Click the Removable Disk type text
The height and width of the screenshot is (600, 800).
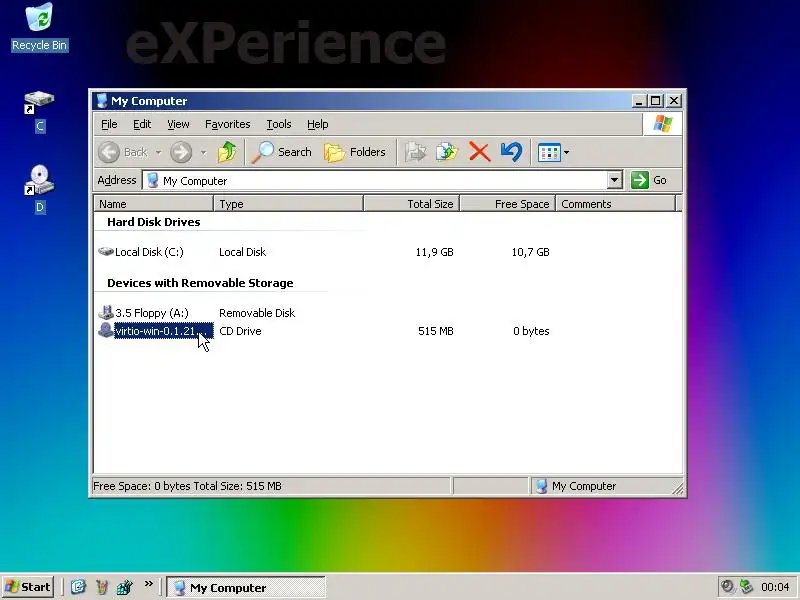point(257,313)
